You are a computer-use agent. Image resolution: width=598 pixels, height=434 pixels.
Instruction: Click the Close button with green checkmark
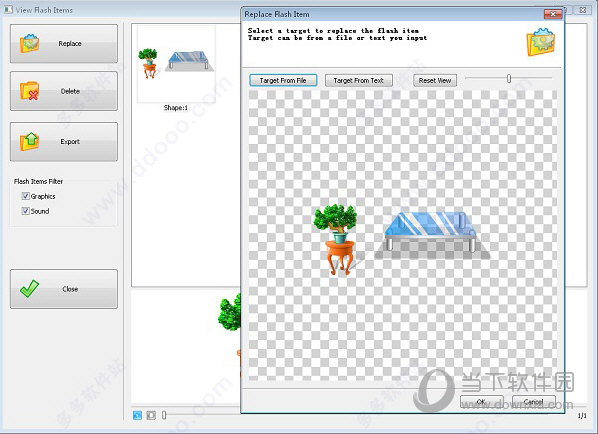click(64, 289)
